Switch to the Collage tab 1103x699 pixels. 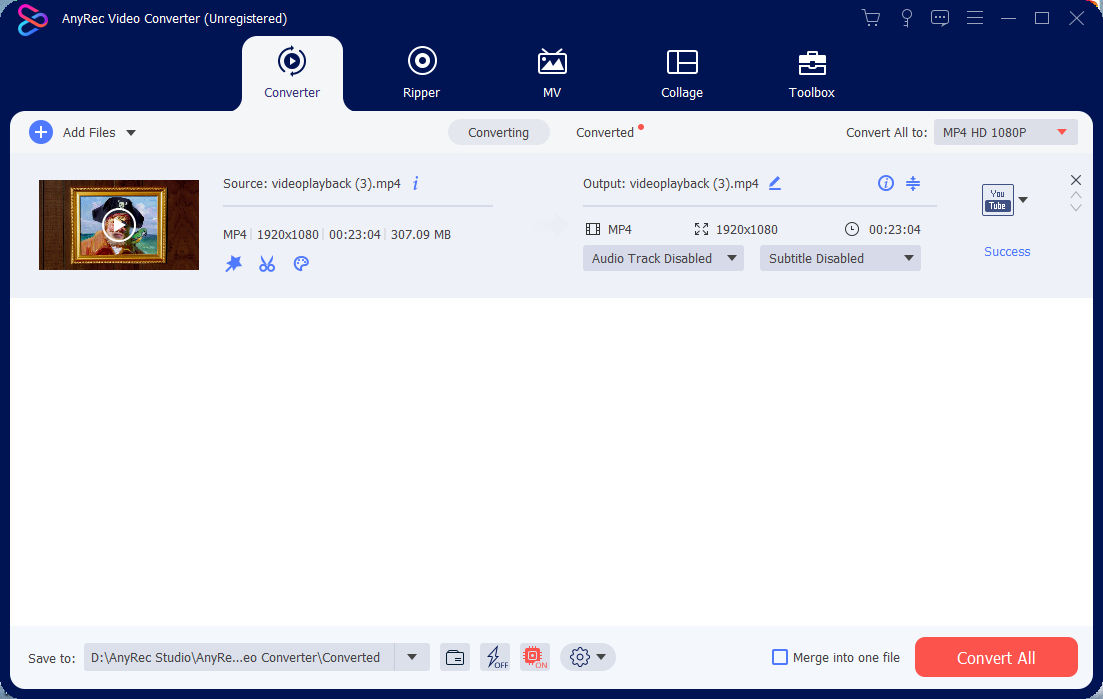pyautogui.click(x=682, y=73)
